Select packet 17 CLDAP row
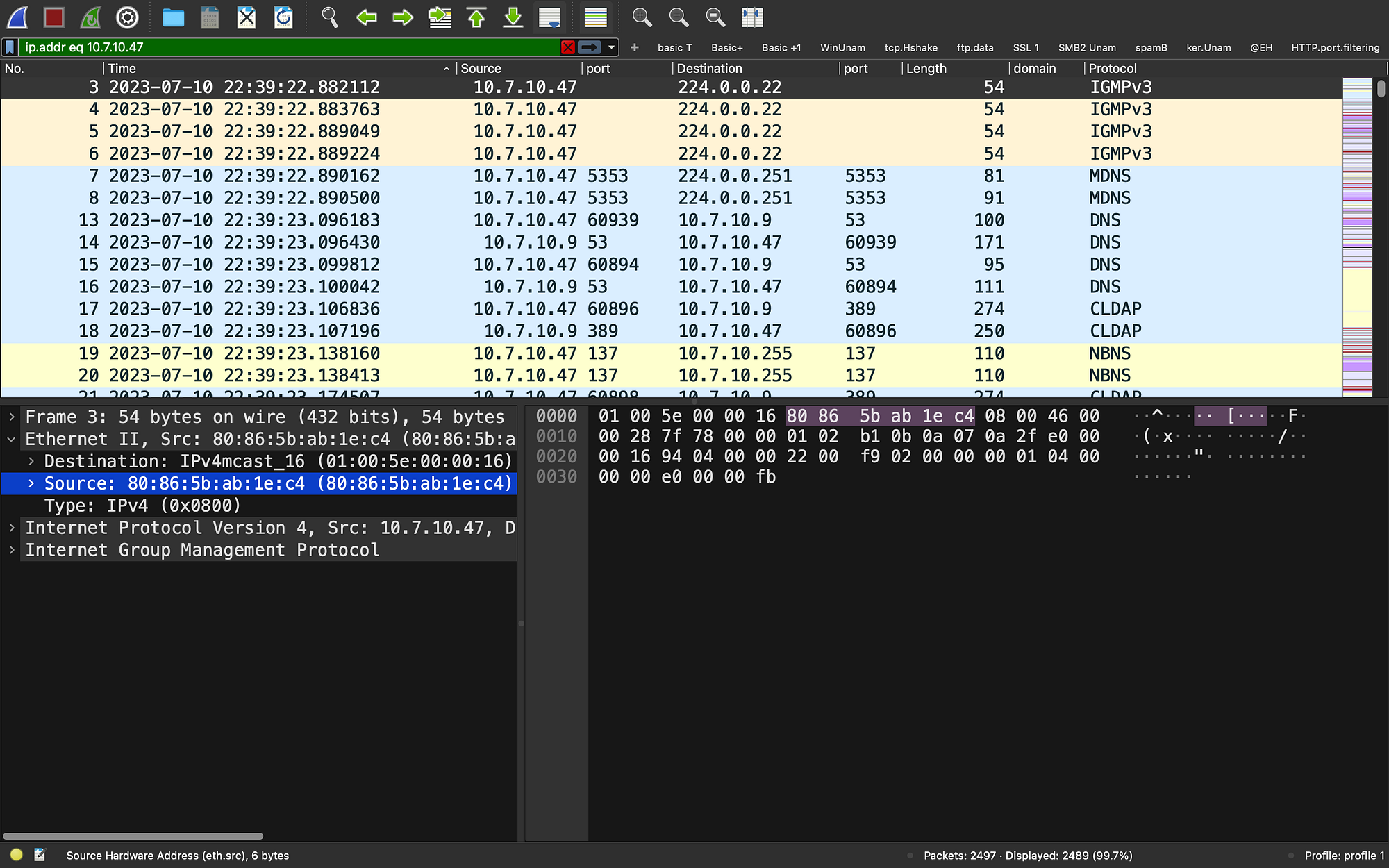The width and height of the screenshot is (1389, 868). coord(671,309)
